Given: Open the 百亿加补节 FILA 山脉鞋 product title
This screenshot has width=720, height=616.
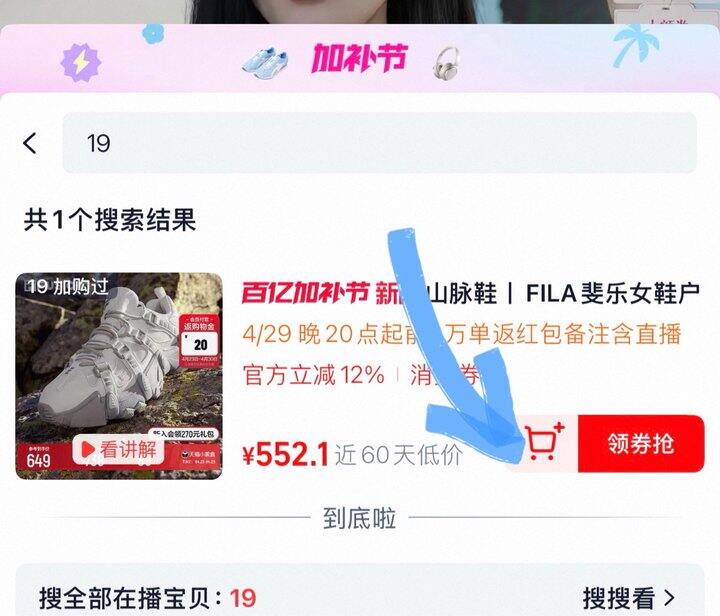Looking at the screenshot, I should 471,293.
